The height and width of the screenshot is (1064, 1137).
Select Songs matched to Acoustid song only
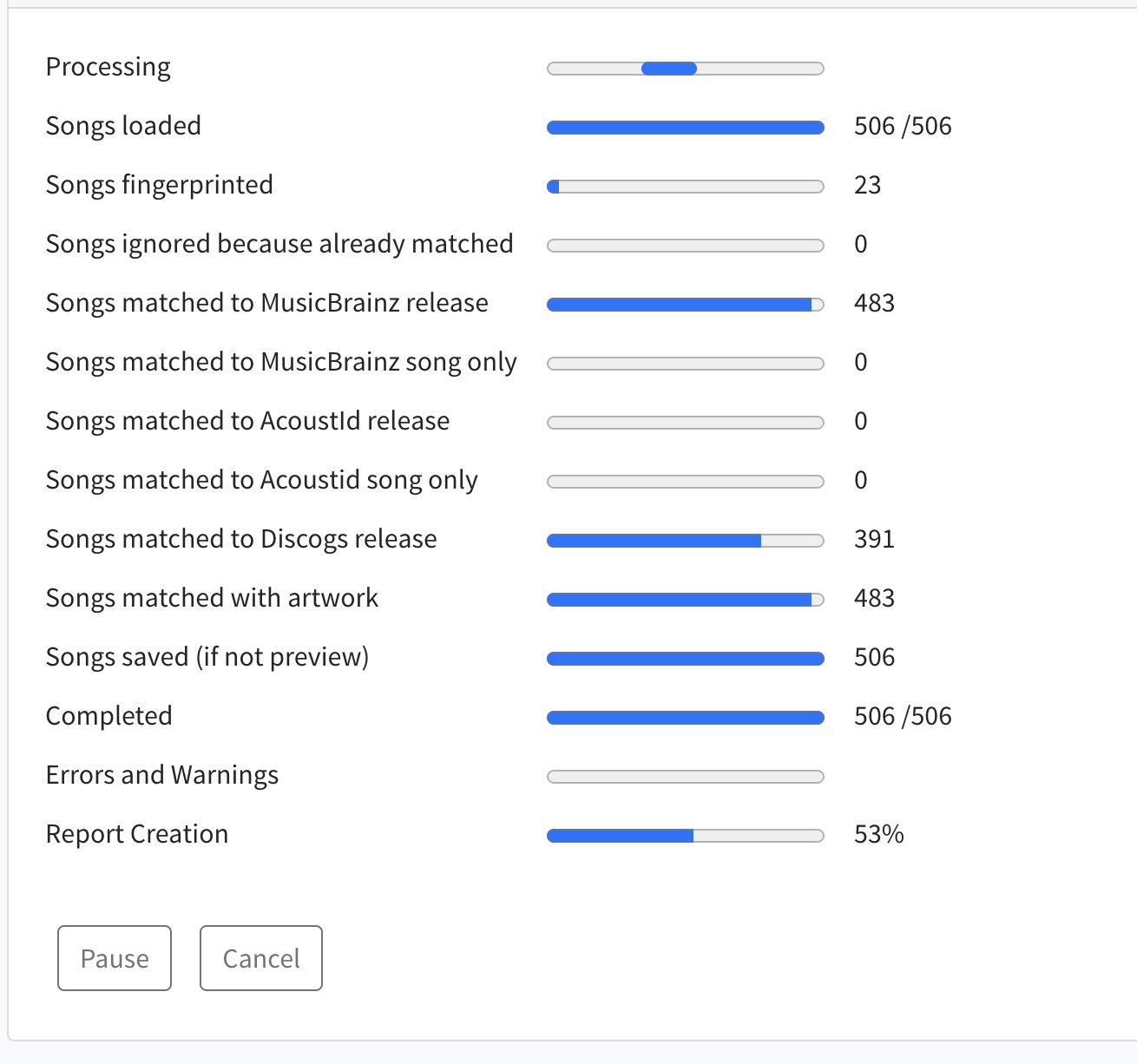(262, 480)
